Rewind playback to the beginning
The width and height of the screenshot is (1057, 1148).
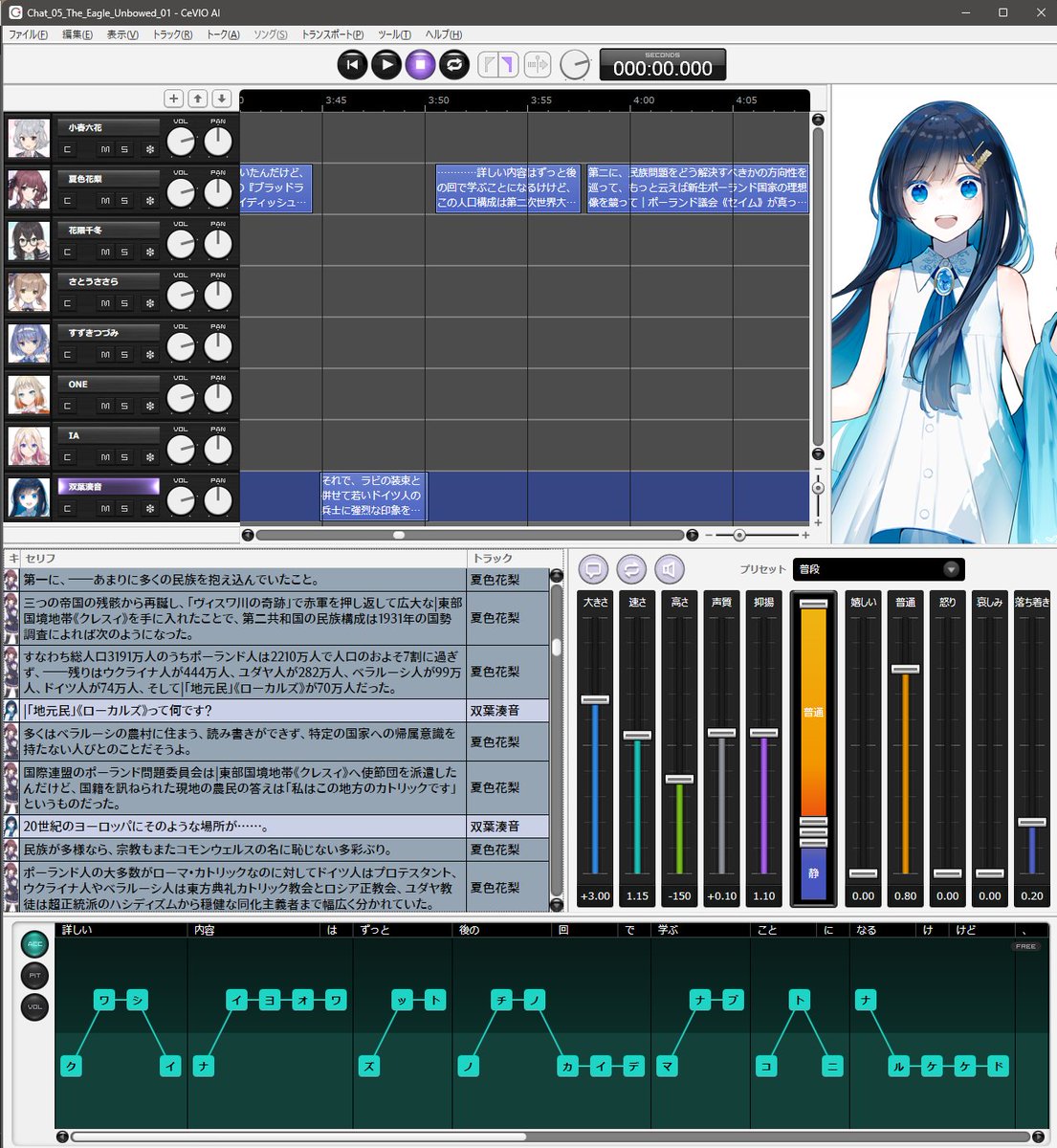tap(352, 65)
